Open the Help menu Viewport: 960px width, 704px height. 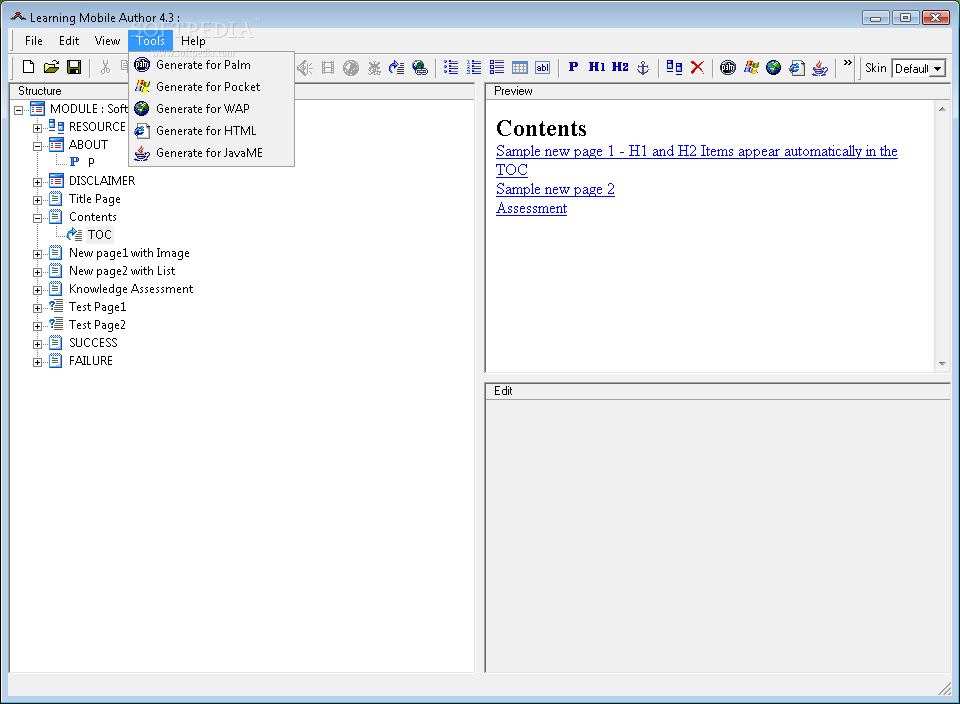click(193, 41)
